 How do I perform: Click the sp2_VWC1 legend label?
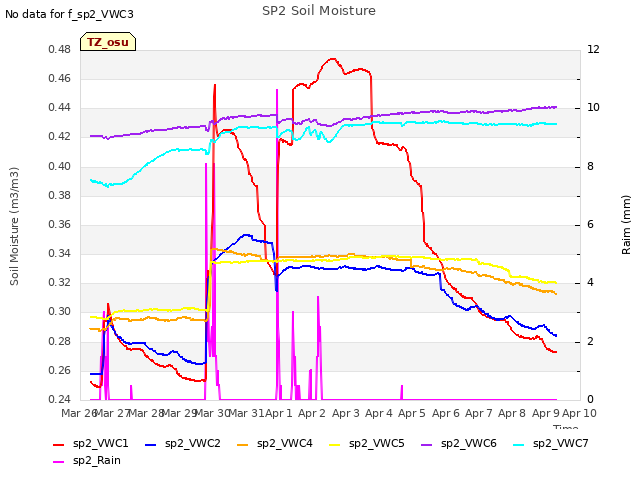pyautogui.click(x=100, y=443)
